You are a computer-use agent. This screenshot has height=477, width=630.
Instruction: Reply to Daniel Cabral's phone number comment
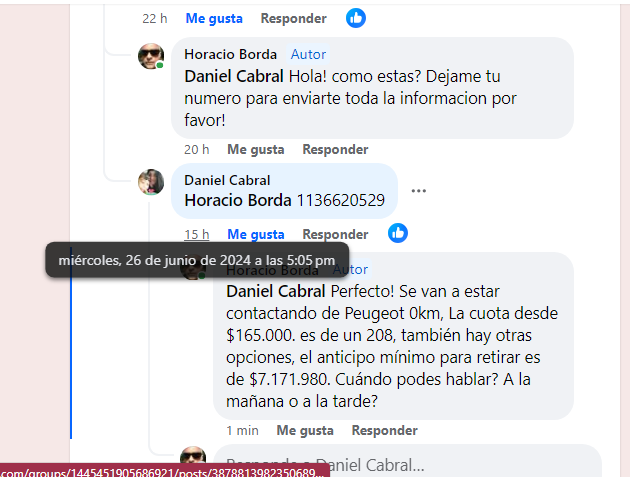coord(335,234)
